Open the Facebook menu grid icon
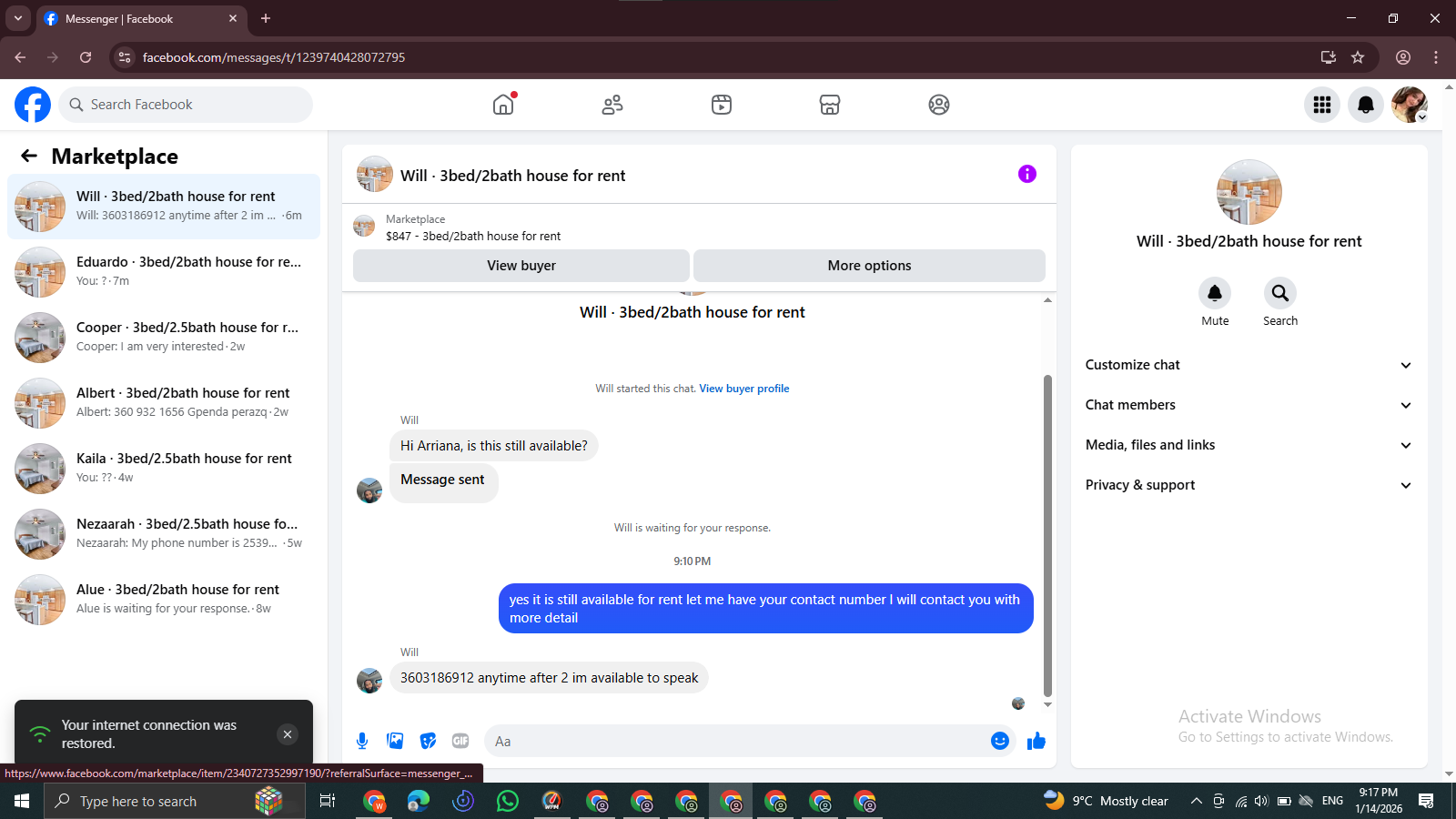Screen dimensions: 1456x819 1322,105
